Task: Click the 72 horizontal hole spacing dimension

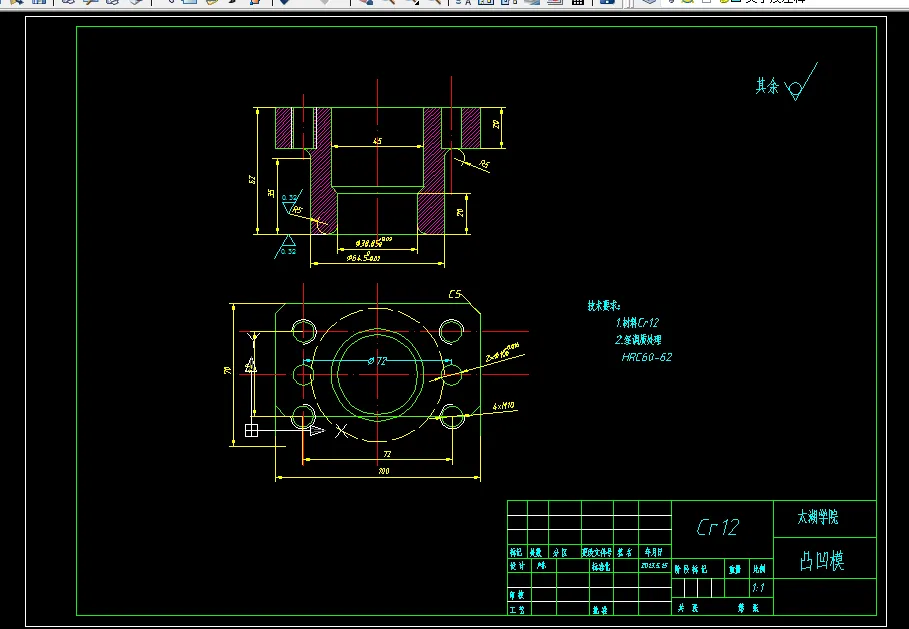Action: click(387, 454)
